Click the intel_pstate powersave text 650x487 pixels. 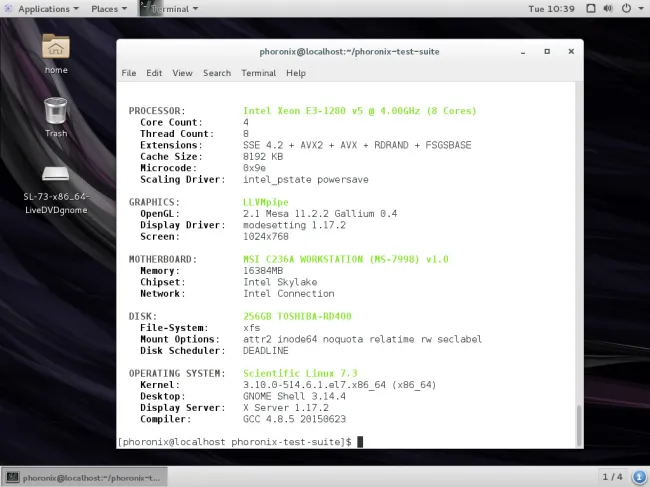point(306,179)
